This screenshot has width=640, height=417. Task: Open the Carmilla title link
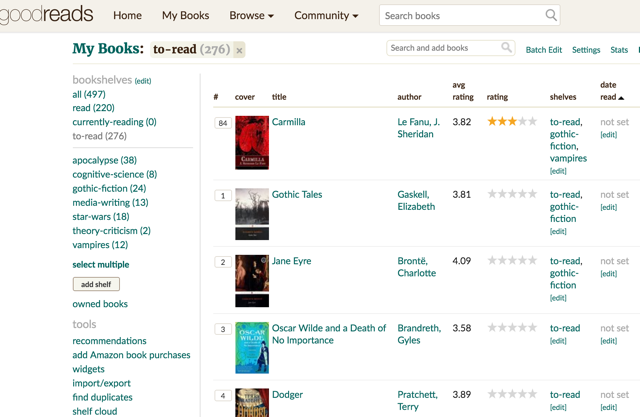point(288,122)
